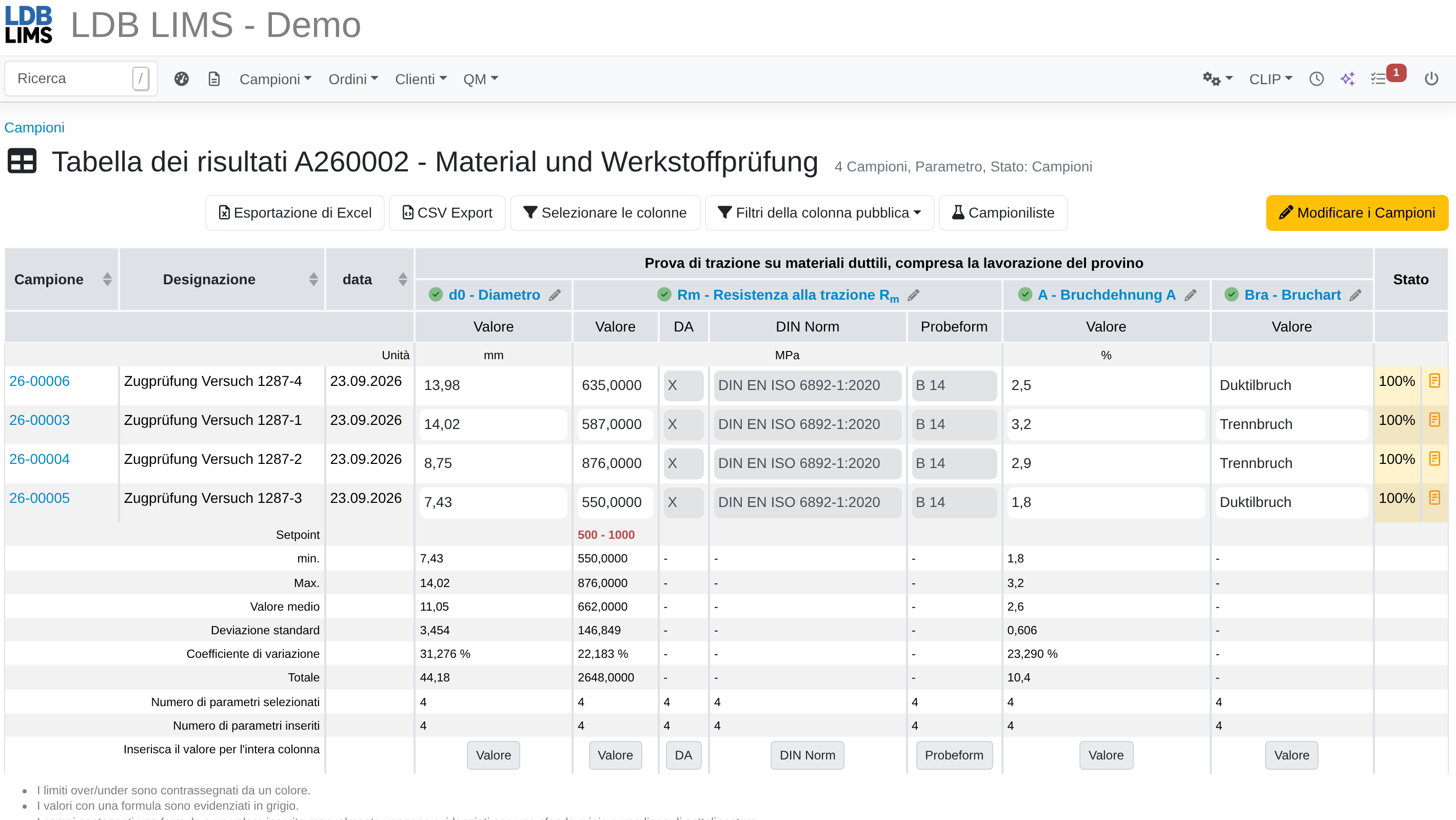
Task: Open the settings gears menu
Action: (x=1217, y=79)
